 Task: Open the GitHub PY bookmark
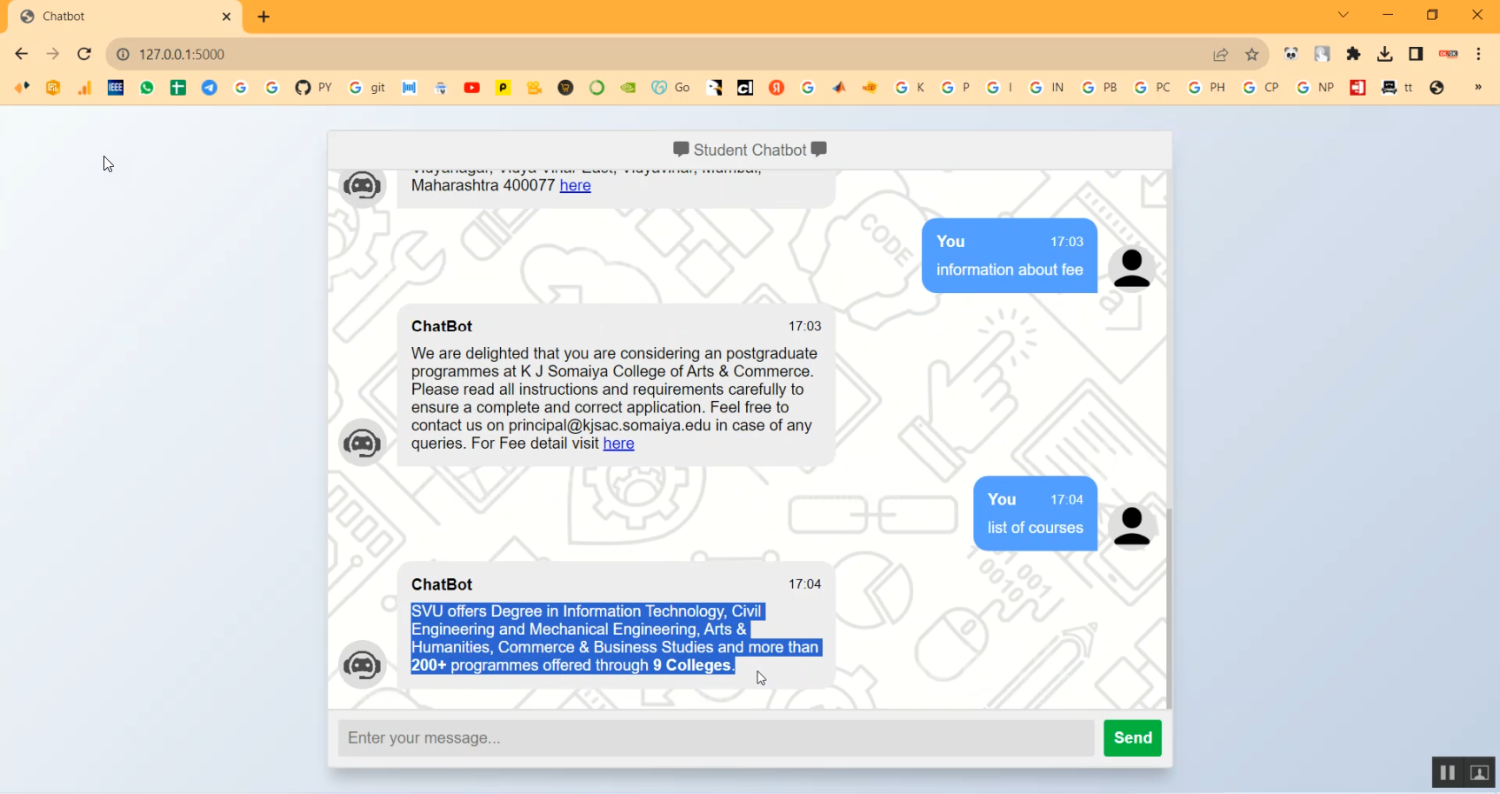point(314,88)
